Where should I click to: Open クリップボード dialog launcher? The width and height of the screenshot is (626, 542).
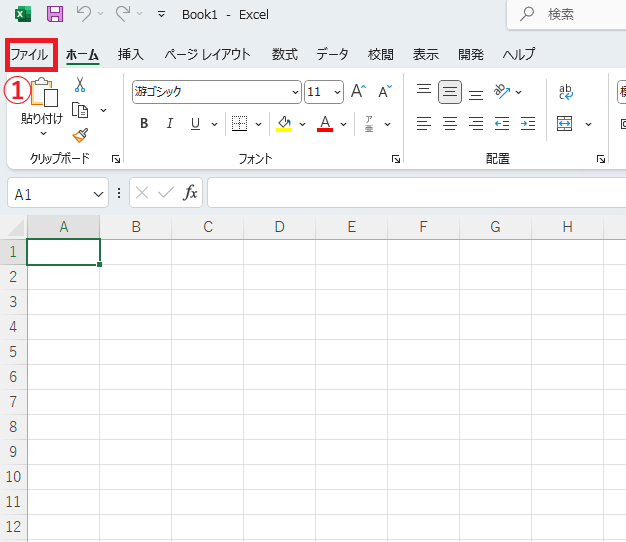[x=116, y=159]
